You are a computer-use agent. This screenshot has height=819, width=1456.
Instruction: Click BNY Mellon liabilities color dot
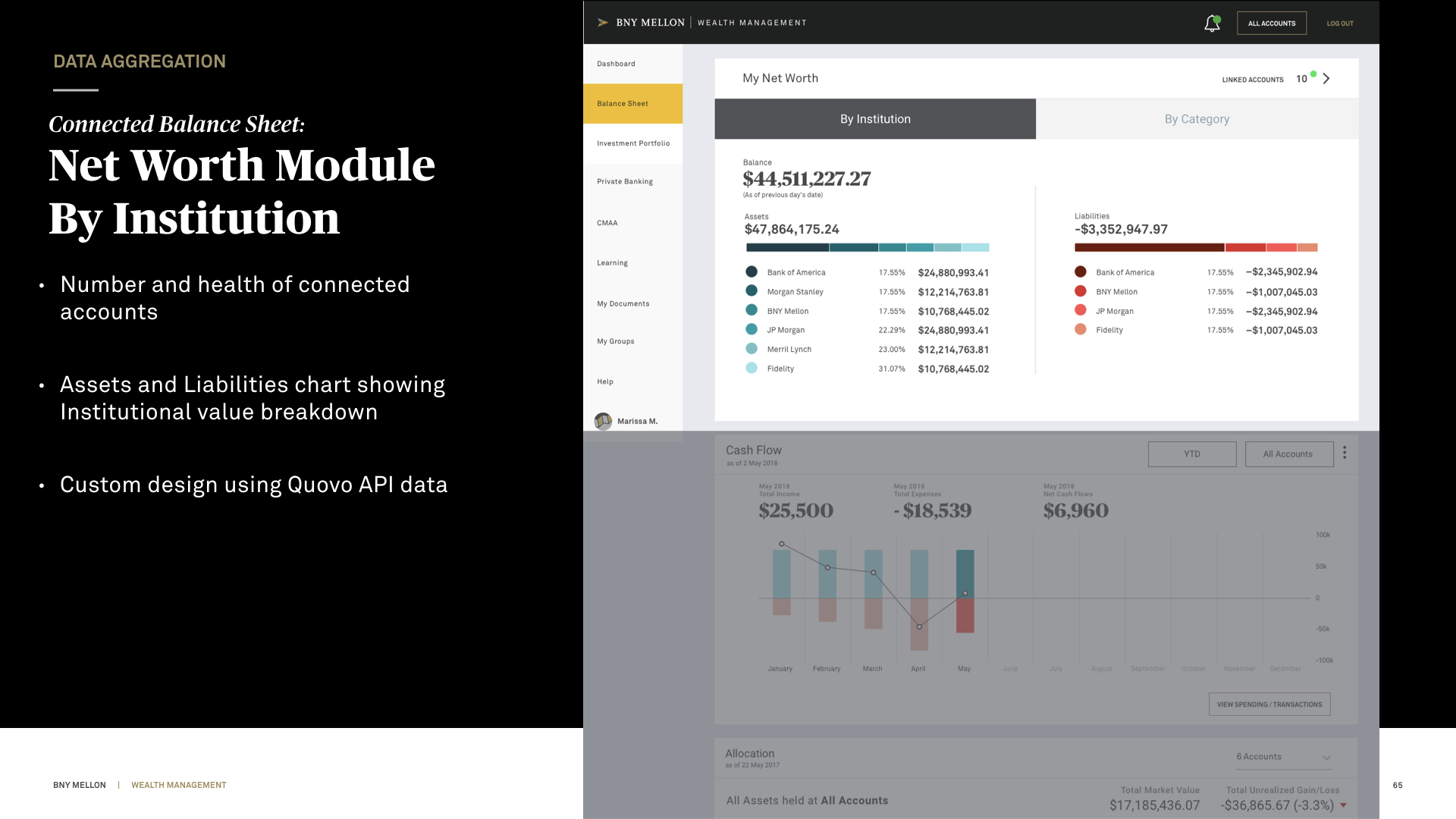coord(1081,290)
